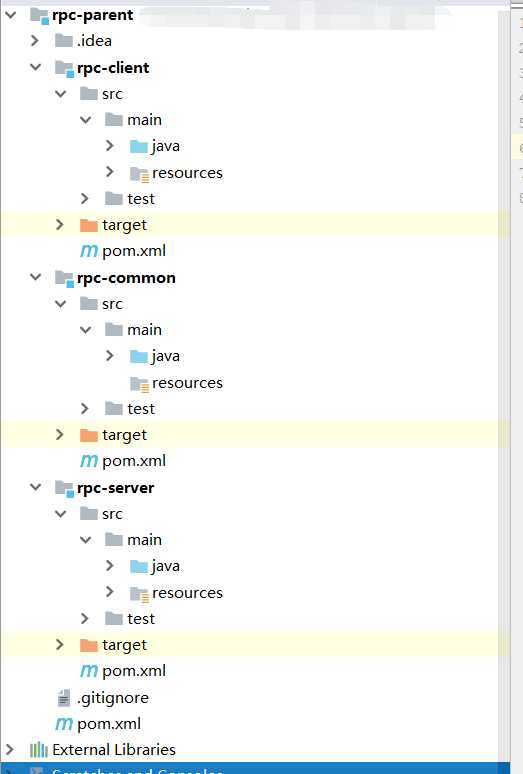Select rpc-common module in tree
This screenshot has height=774, width=523.
click(126, 278)
